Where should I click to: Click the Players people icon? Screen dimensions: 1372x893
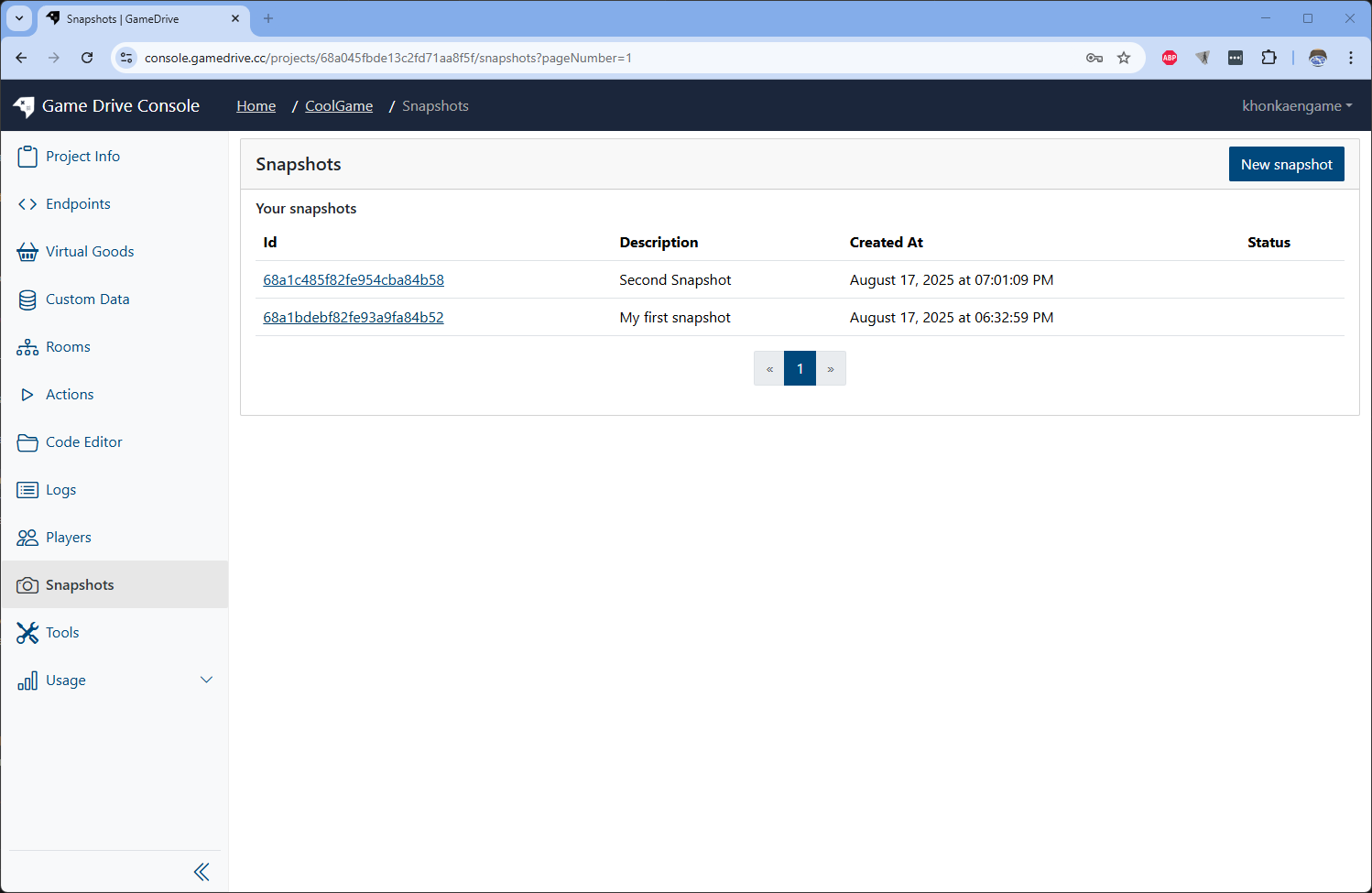point(27,538)
